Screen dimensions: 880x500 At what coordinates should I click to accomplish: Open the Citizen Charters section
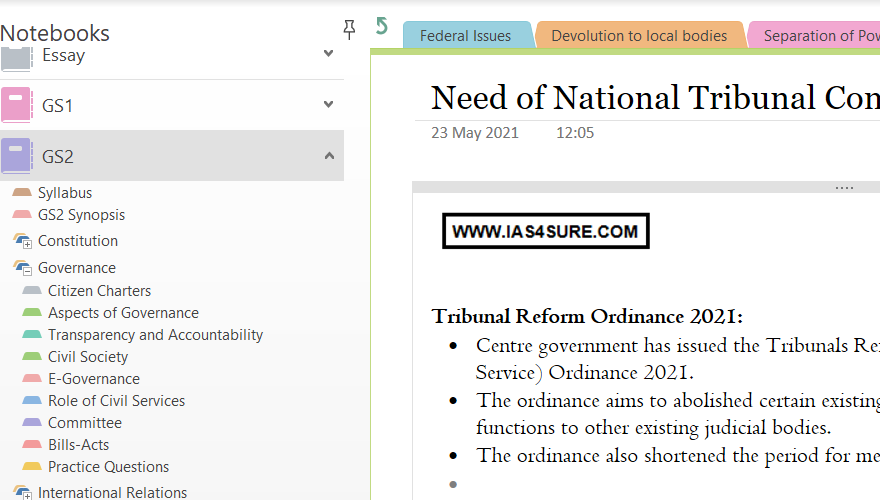point(99,291)
